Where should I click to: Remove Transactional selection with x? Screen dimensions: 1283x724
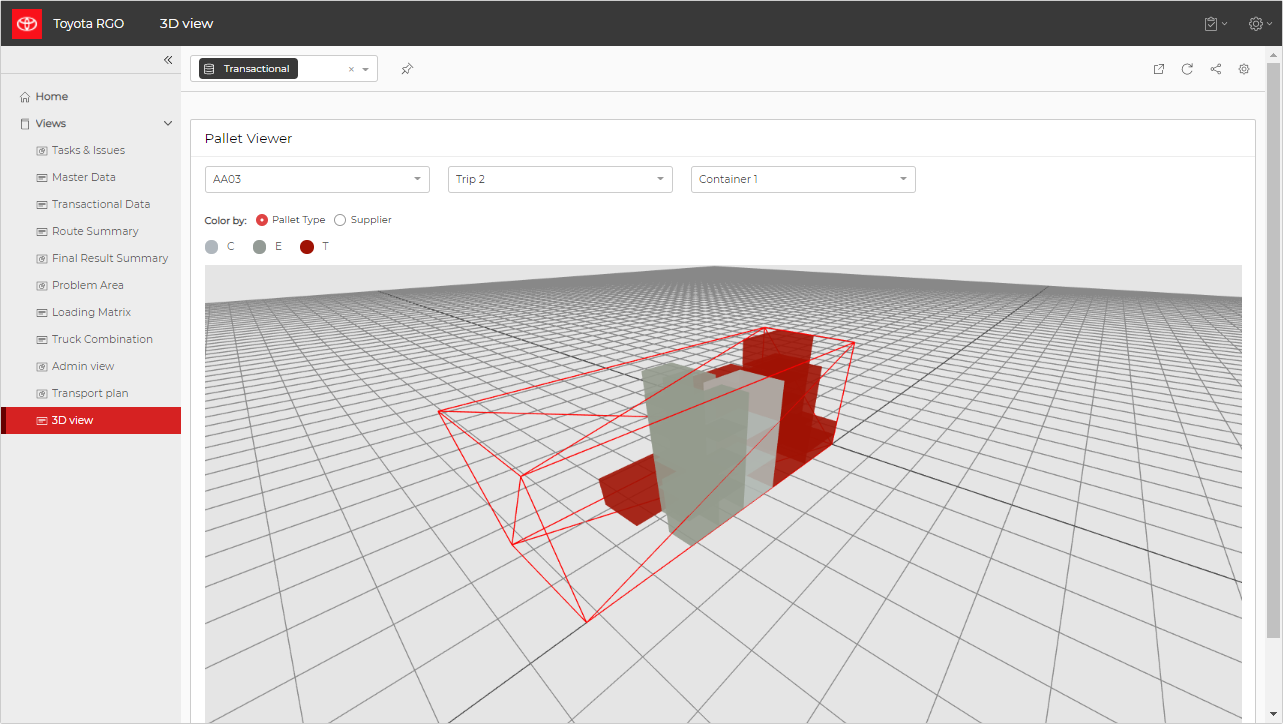351,69
